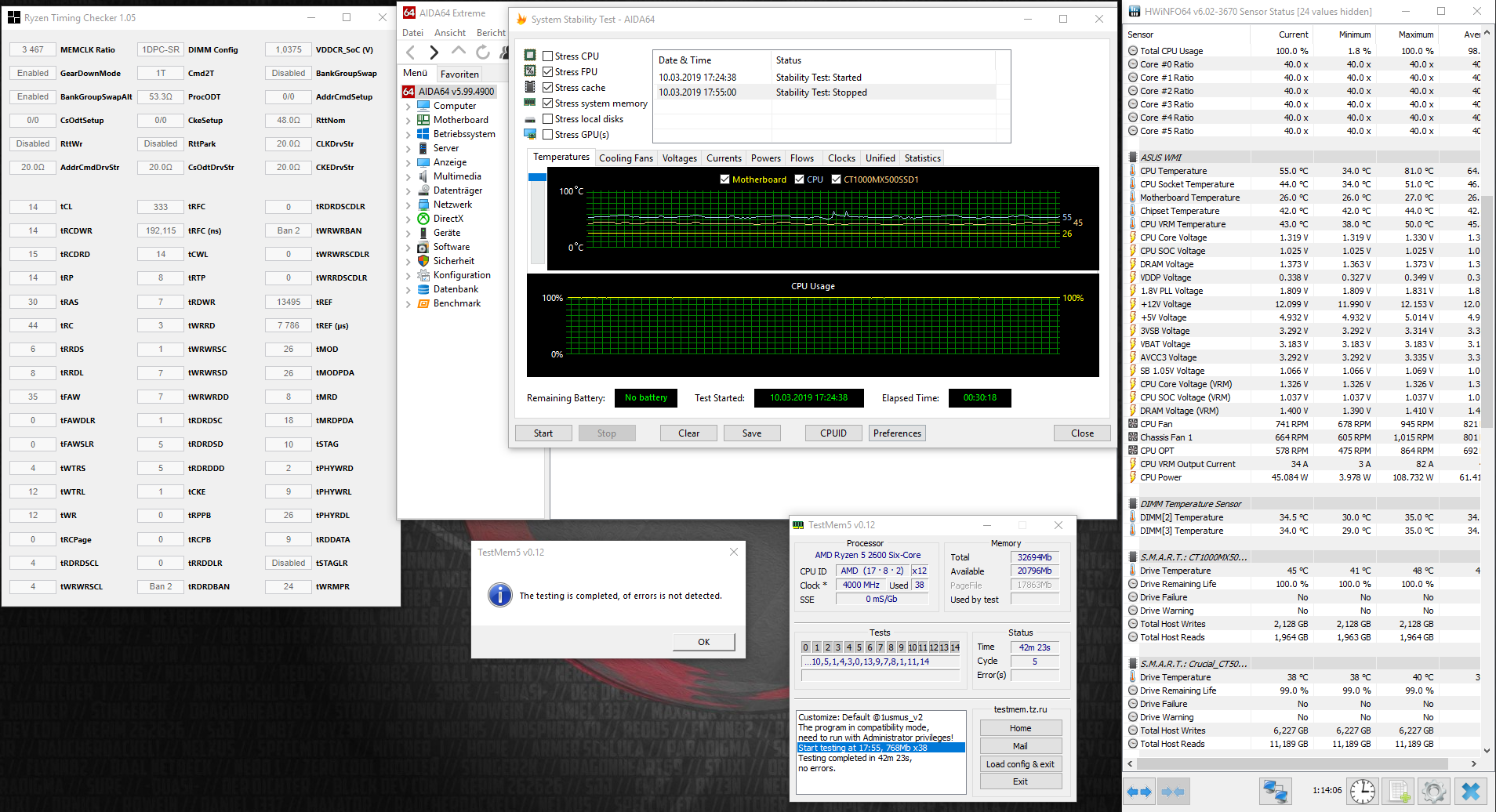Toggle the CPU temperature graph checkbox
1496x812 pixels.
coord(799,179)
